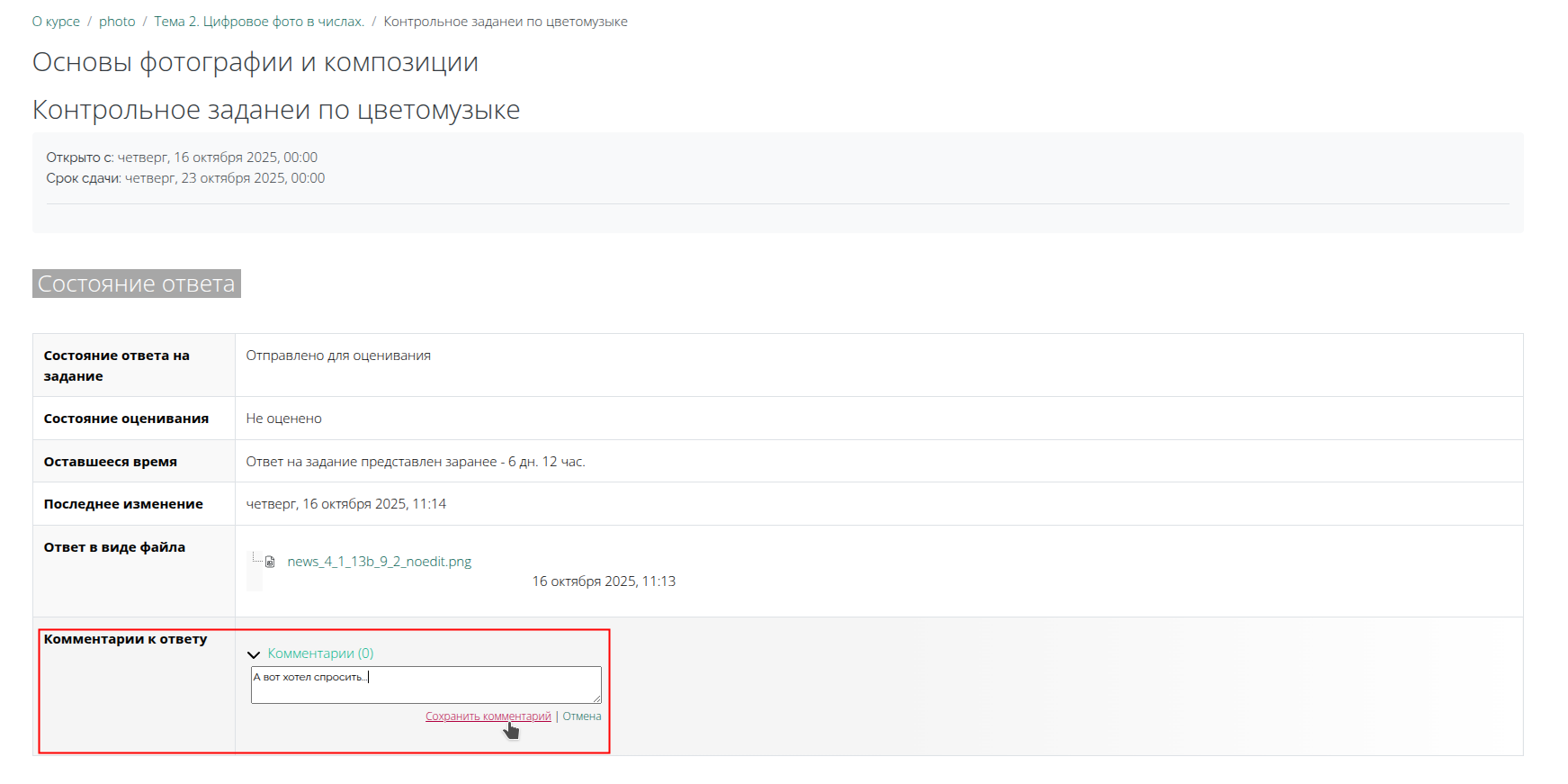Collapse the comments section chevron arrow
The width and height of the screenshot is (1568, 784).
tap(254, 654)
